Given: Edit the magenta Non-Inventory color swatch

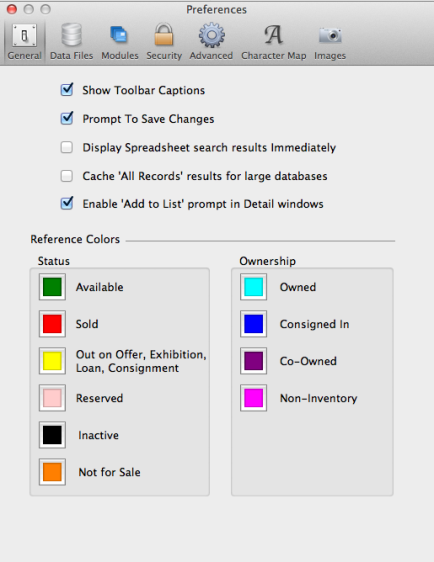Looking at the screenshot, I should click(x=253, y=398).
